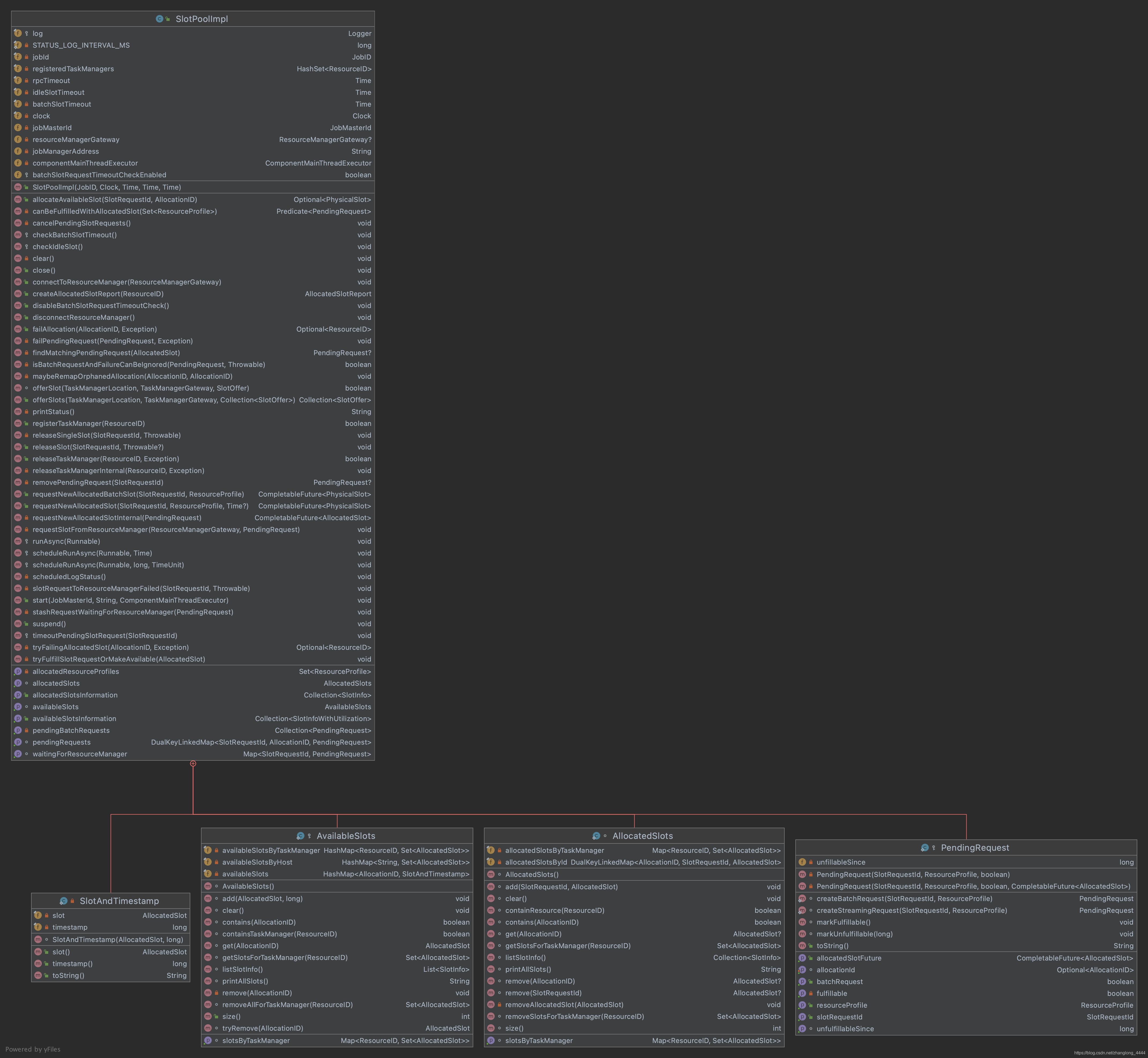1148x1058 pixels.
Task: Select createStreamingRequest method in PendingRequest
Action: [x=966, y=910]
